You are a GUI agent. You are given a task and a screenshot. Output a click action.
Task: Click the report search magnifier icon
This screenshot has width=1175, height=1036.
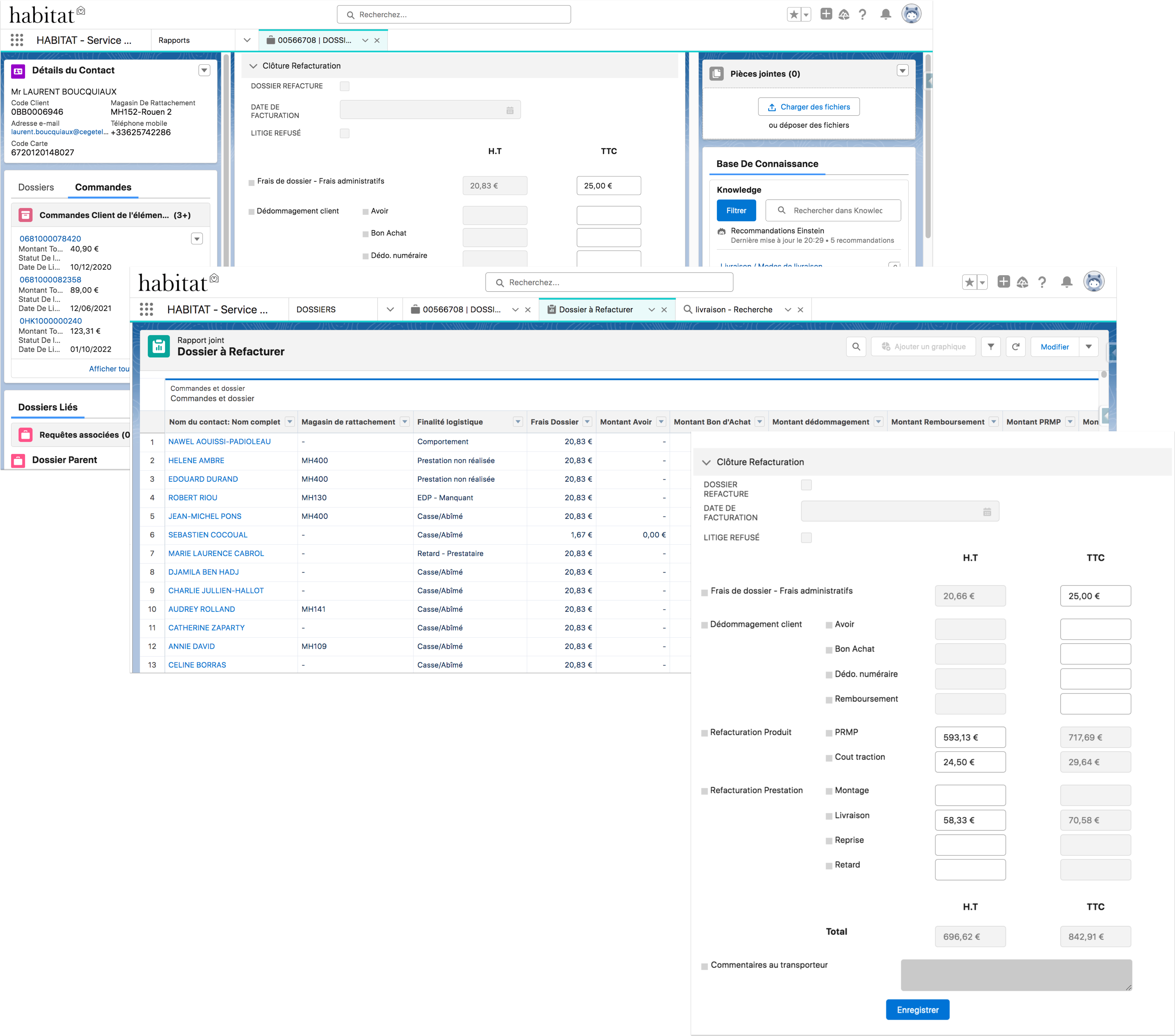tap(856, 347)
